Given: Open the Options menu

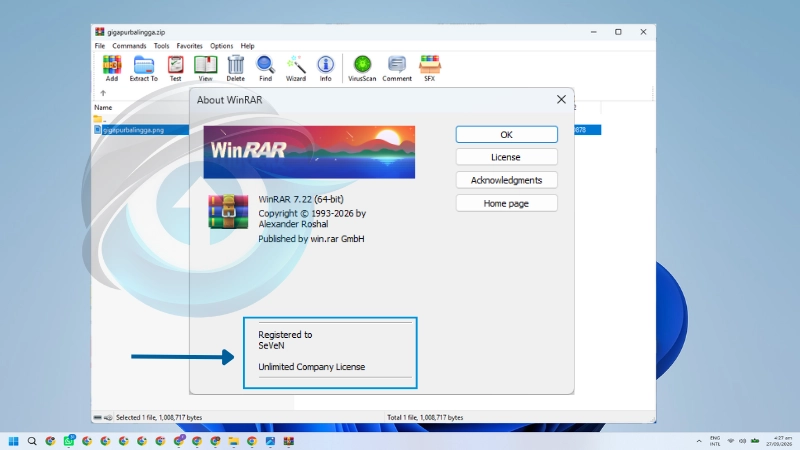Looking at the screenshot, I should point(221,46).
